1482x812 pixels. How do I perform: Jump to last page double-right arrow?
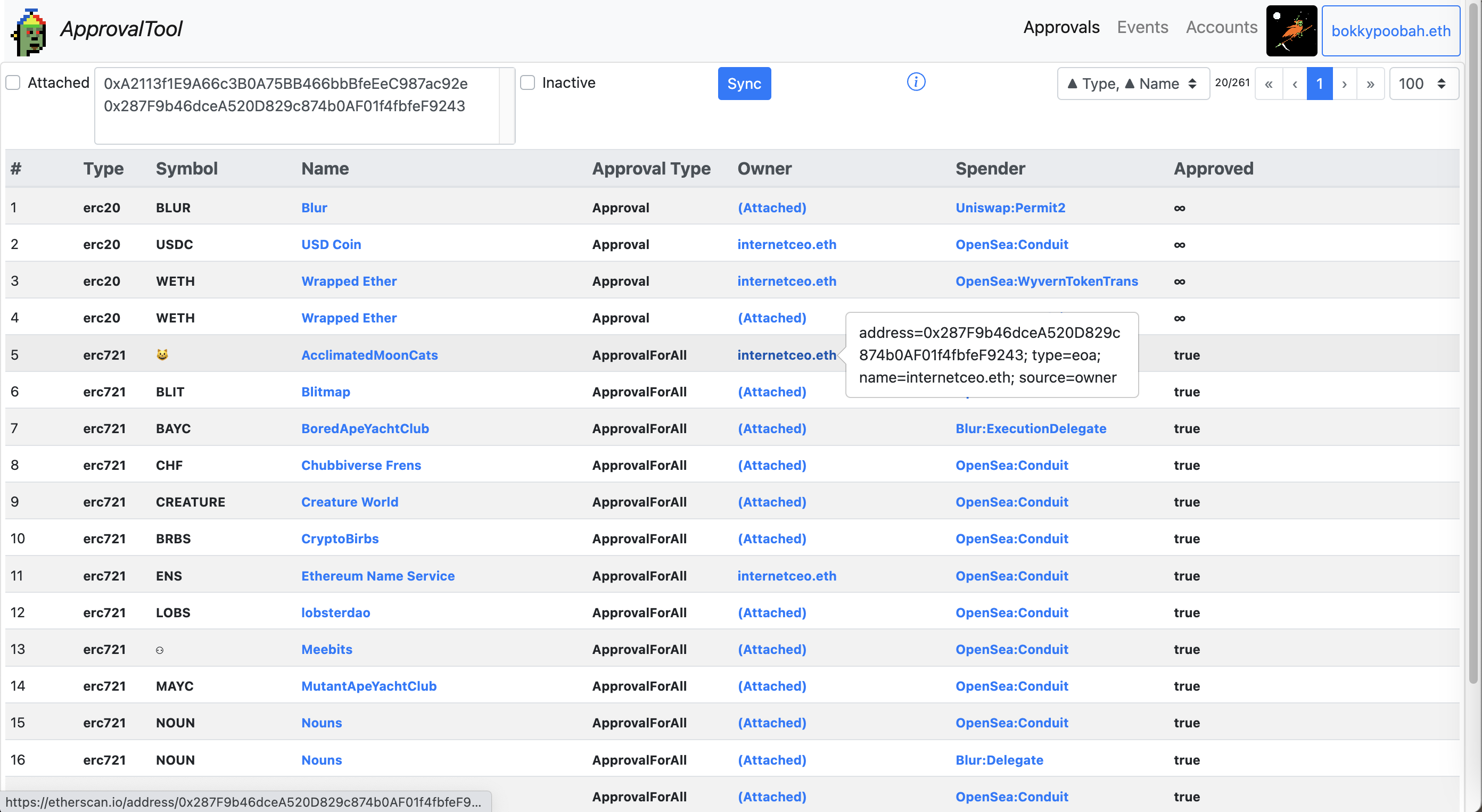click(x=1370, y=84)
